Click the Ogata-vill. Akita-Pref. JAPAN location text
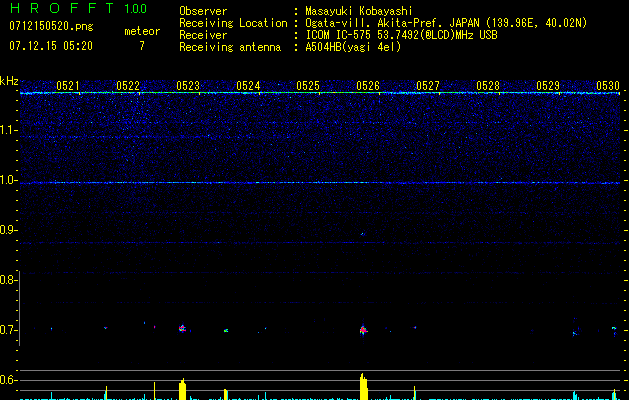The width and height of the screenshot is (629, 400). click(x=446, y=23)
